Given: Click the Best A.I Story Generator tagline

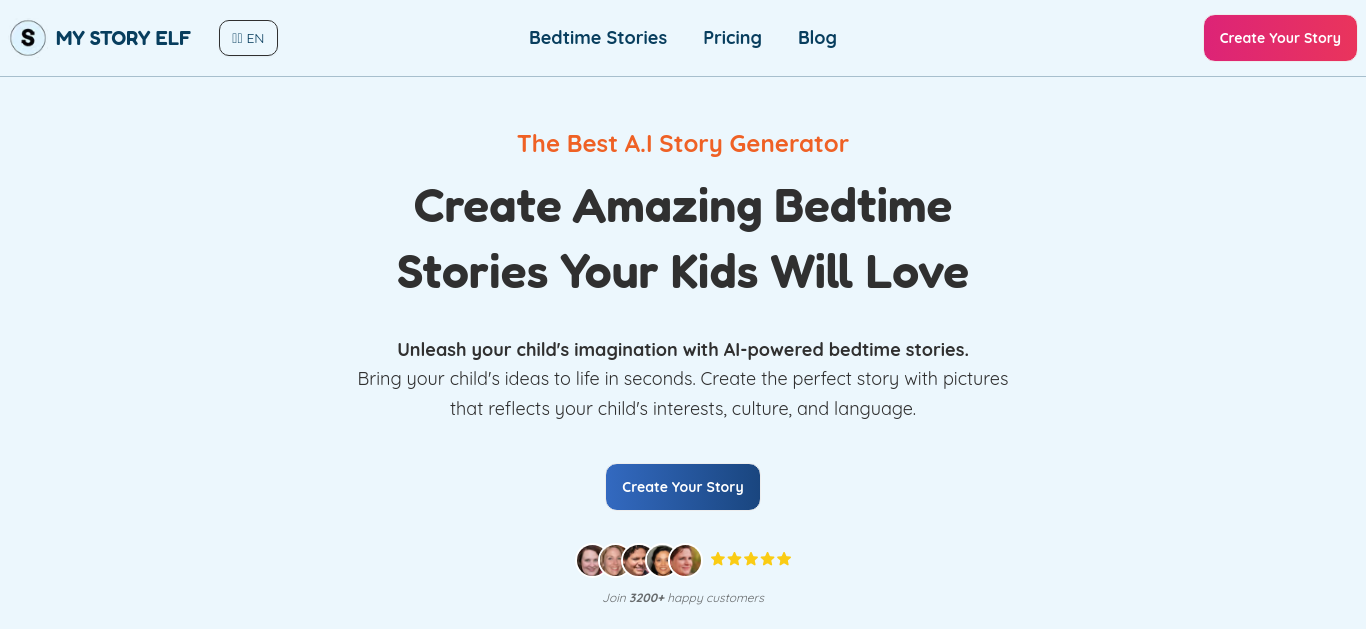Looking at the screenshot, I should [683, 143].
